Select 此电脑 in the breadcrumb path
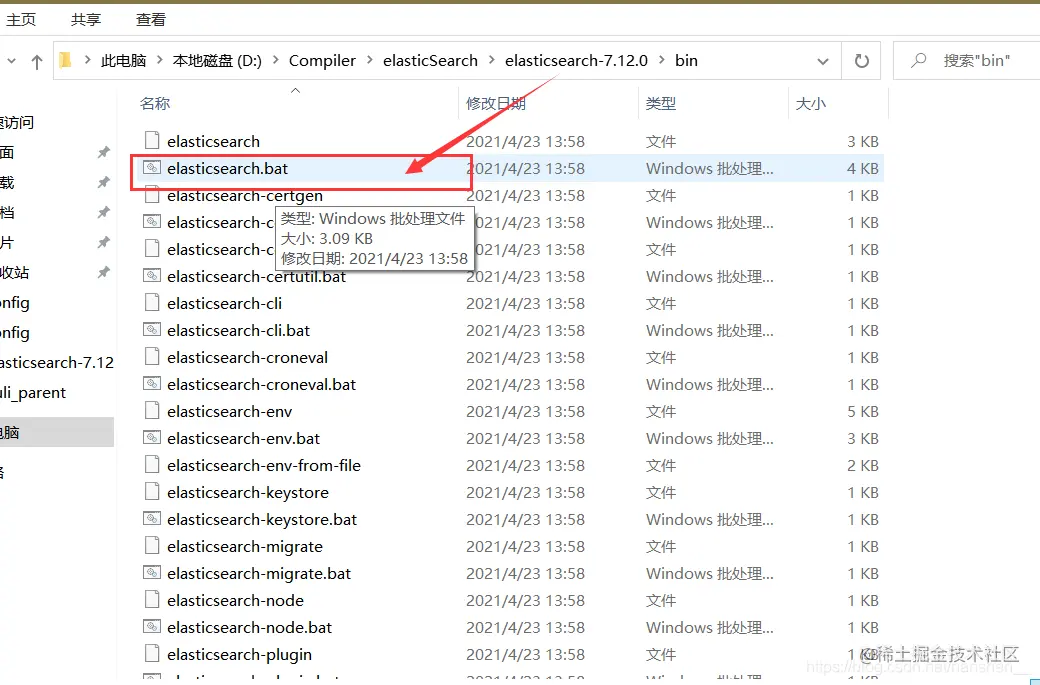1040x685 pixels. coord(123,61)
